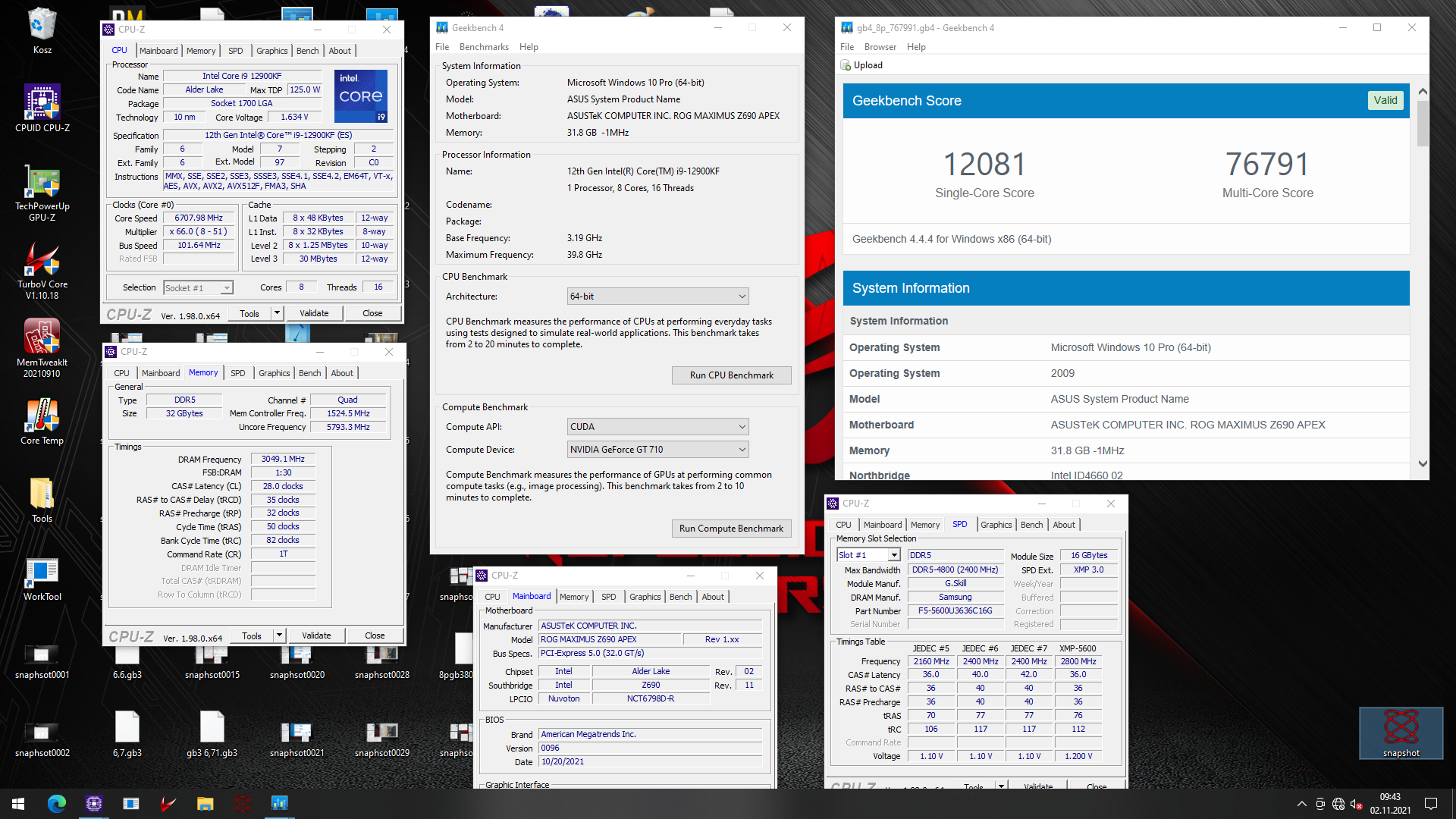Switch to Geekbench via its taskbar icon

tap(279, 804)
